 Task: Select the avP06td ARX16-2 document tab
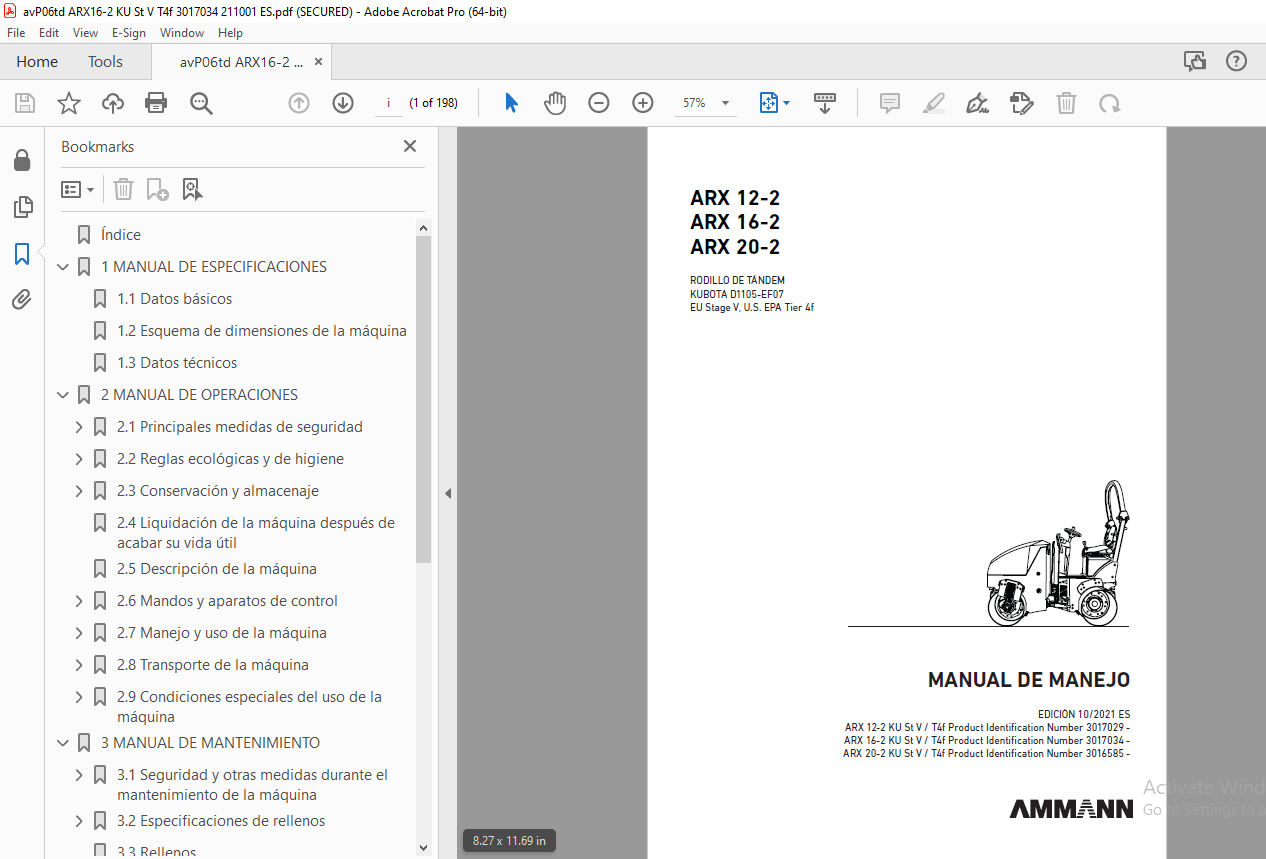tap(241, 62)
